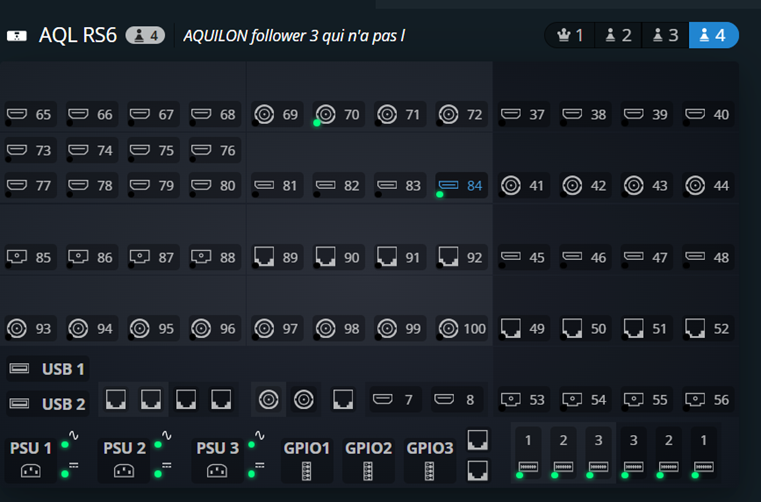Select the PSU 1 power supply

click(x=31, y=459)
